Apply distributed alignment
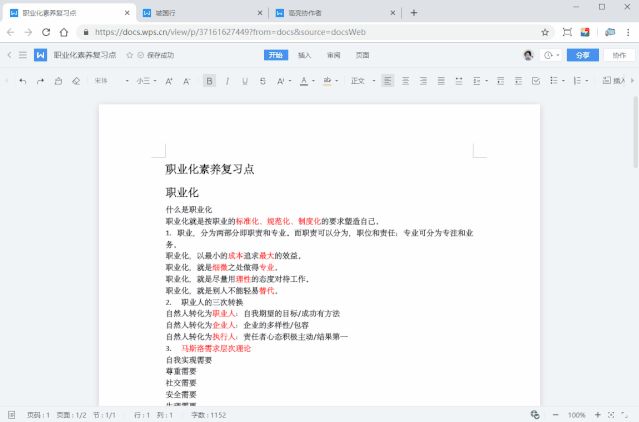This screenshot has height=422, width=639. [459, 81]
